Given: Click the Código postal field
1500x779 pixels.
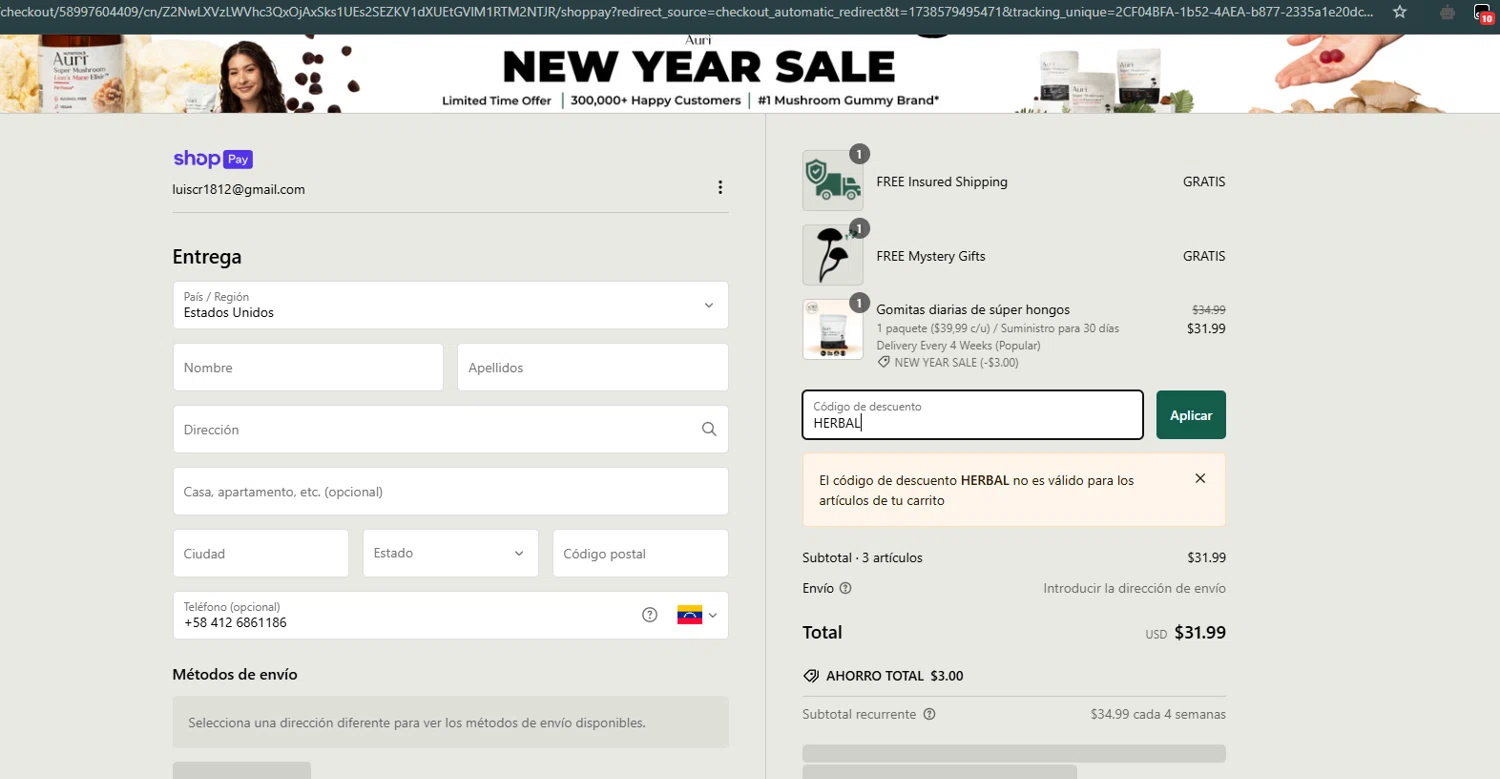Looking at the screenshot, I should (x=640, y=553).
